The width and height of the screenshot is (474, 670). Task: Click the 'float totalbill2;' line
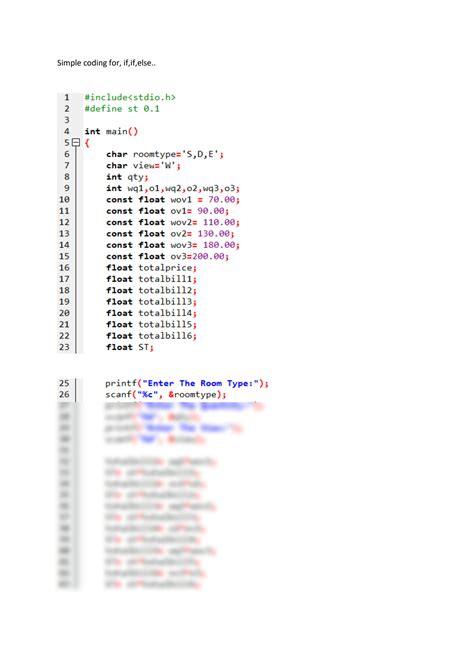click(x=151, y=290)
